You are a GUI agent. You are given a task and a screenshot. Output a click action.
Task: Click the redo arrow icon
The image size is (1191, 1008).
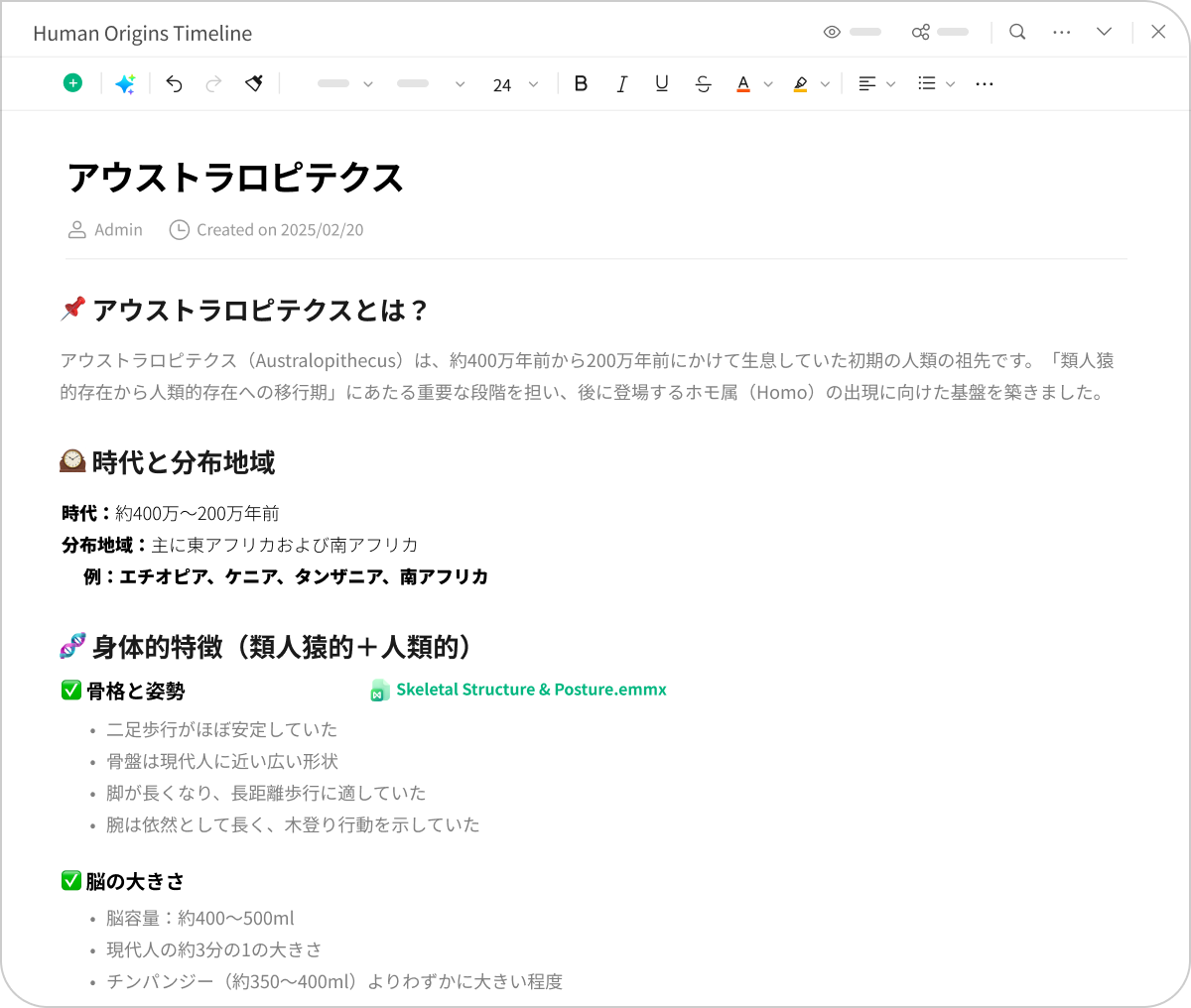pos(213,84)
